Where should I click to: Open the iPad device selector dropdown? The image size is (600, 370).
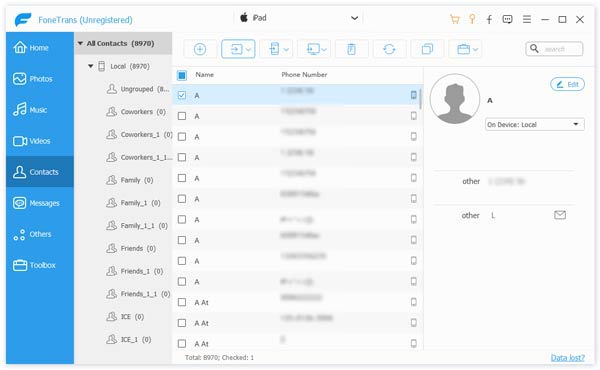pos(298,18)
